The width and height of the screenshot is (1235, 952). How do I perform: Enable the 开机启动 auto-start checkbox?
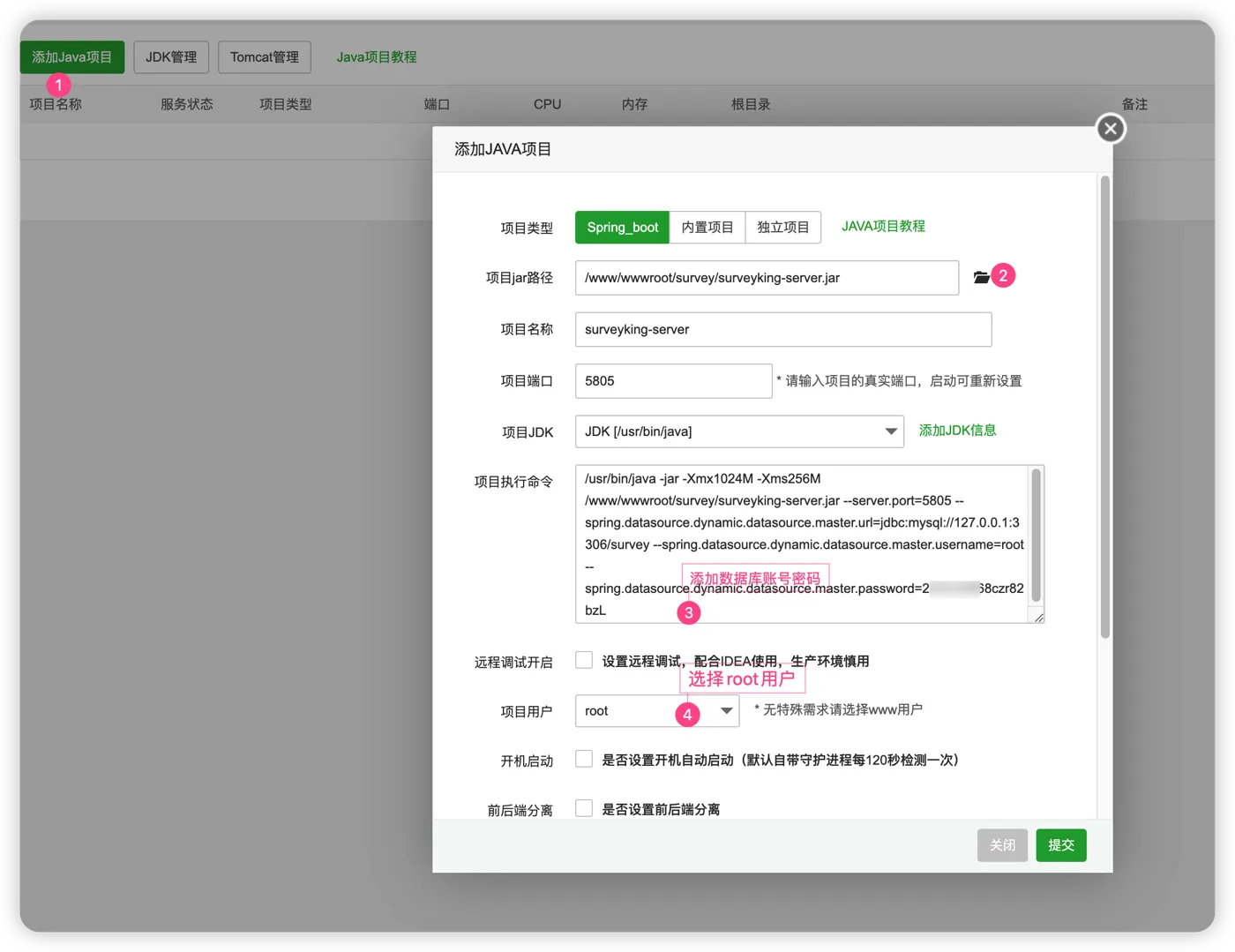584,759
